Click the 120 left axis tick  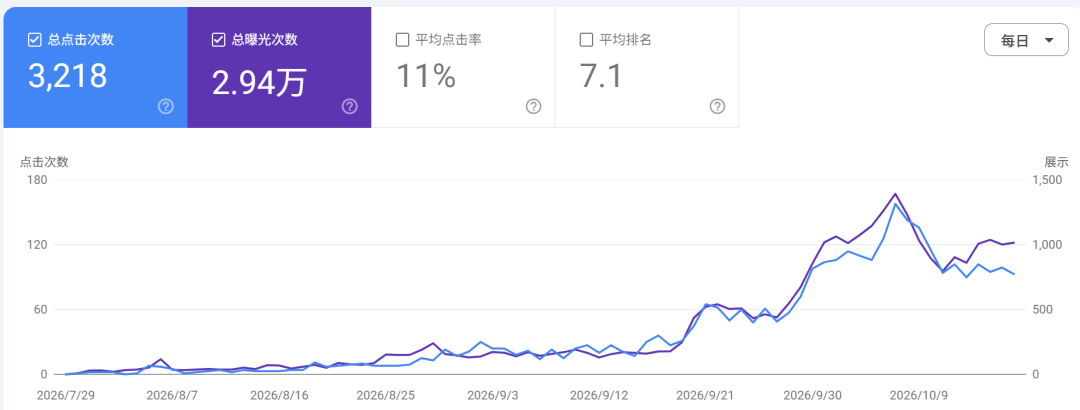click(37, 245)
